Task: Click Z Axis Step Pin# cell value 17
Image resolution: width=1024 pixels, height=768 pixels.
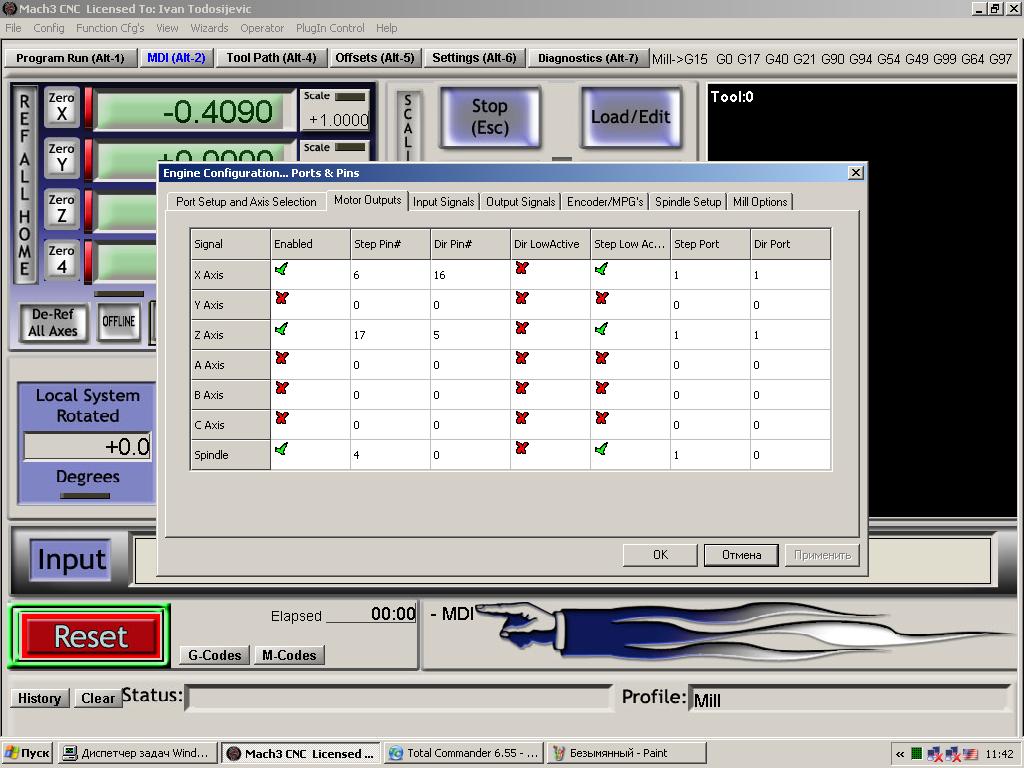Action: (x=390, y=335)
